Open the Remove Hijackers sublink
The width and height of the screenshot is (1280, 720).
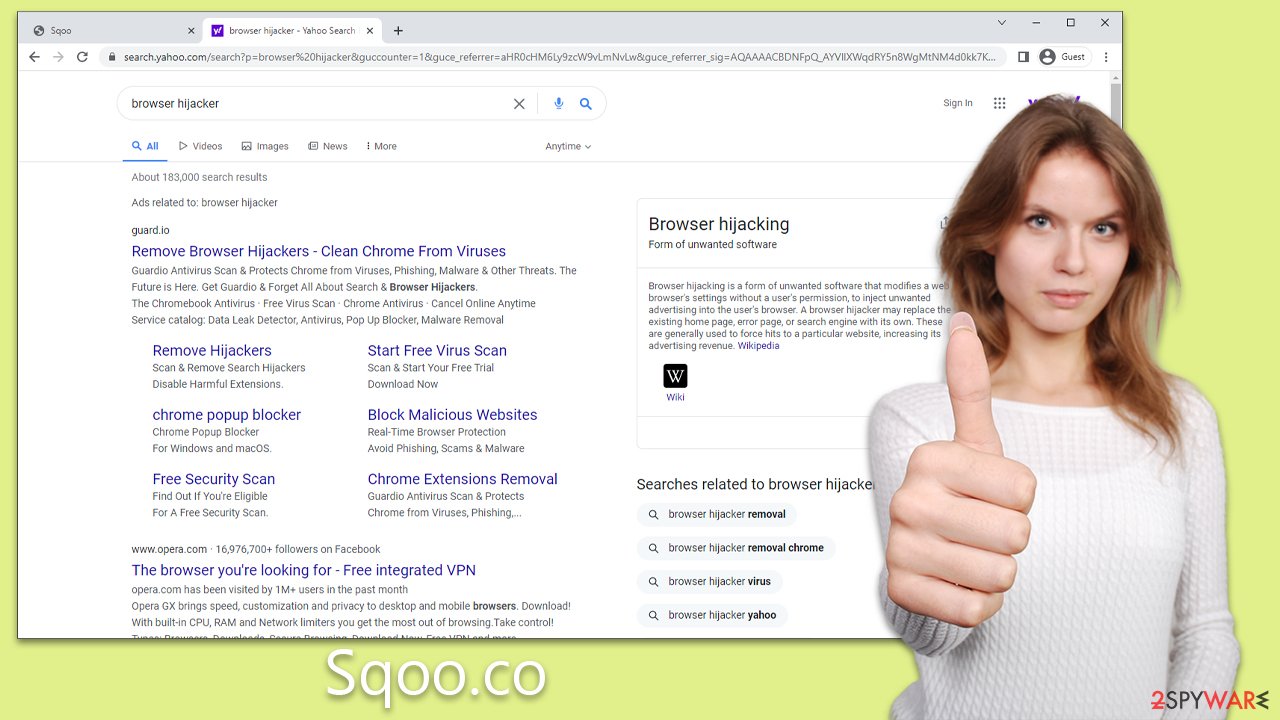(212, 350)
